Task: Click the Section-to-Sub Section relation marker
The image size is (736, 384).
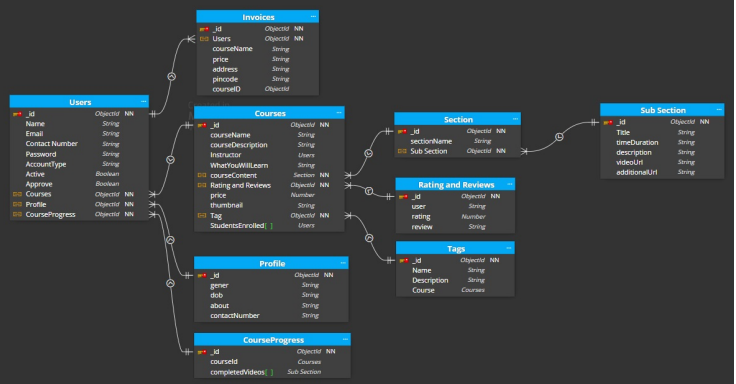Action: [559, 137]
